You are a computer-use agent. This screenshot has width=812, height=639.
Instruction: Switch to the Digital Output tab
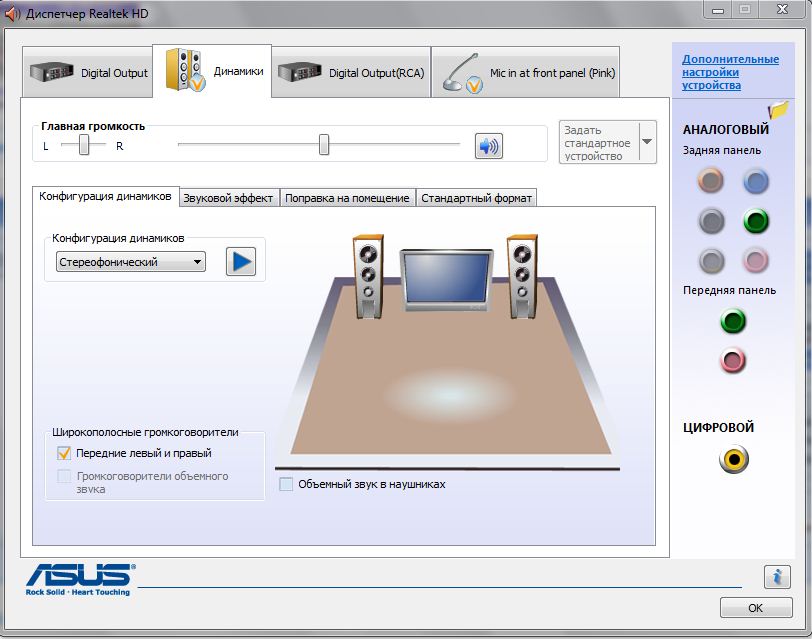coord(88,72)
